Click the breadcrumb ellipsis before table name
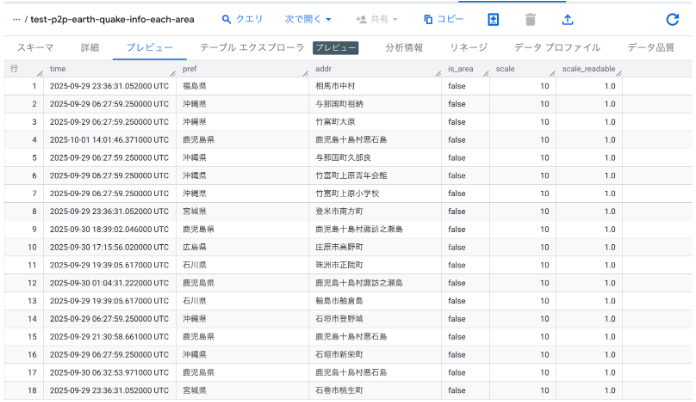This screenshot has height=402, width=696. click(x=16, y=19)
